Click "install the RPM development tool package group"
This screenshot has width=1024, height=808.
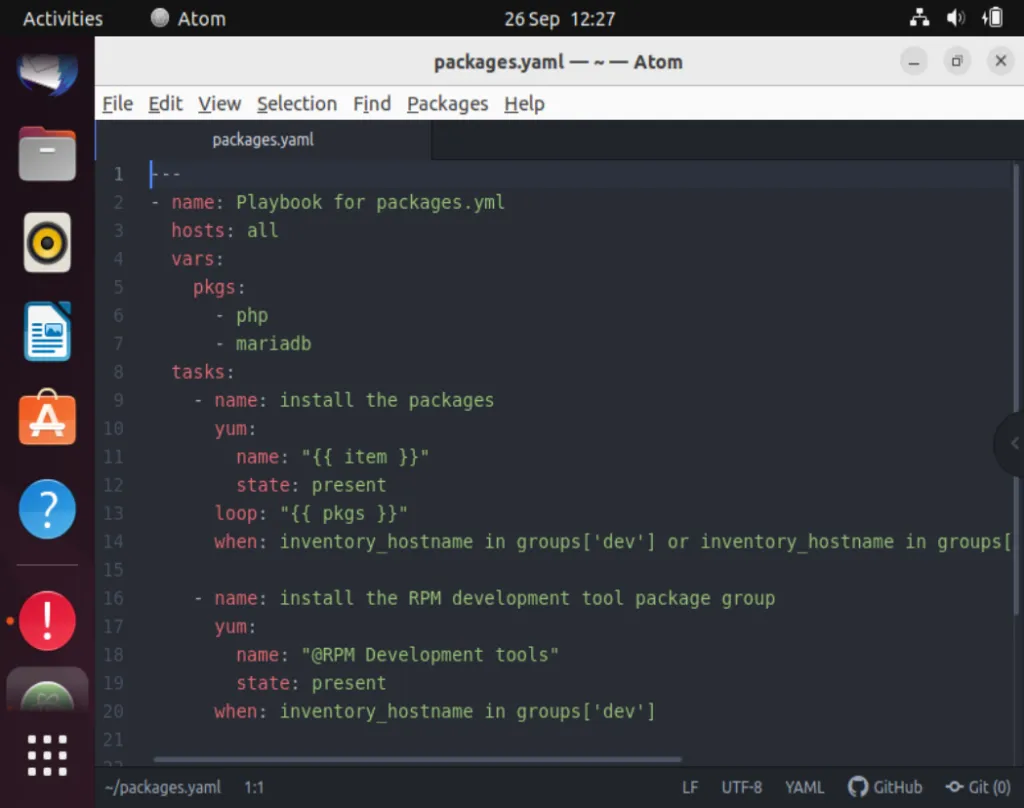tap(527, 598)
